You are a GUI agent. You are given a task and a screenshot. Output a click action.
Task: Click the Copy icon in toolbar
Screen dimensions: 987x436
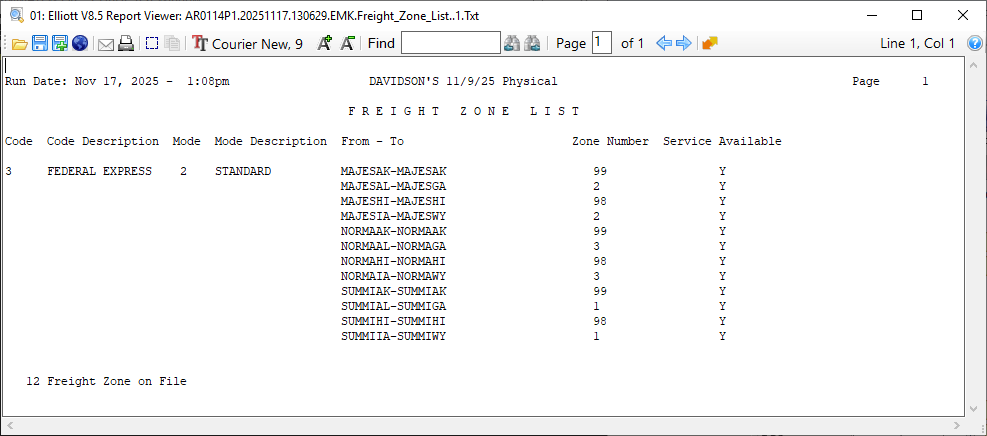(172, 43)
